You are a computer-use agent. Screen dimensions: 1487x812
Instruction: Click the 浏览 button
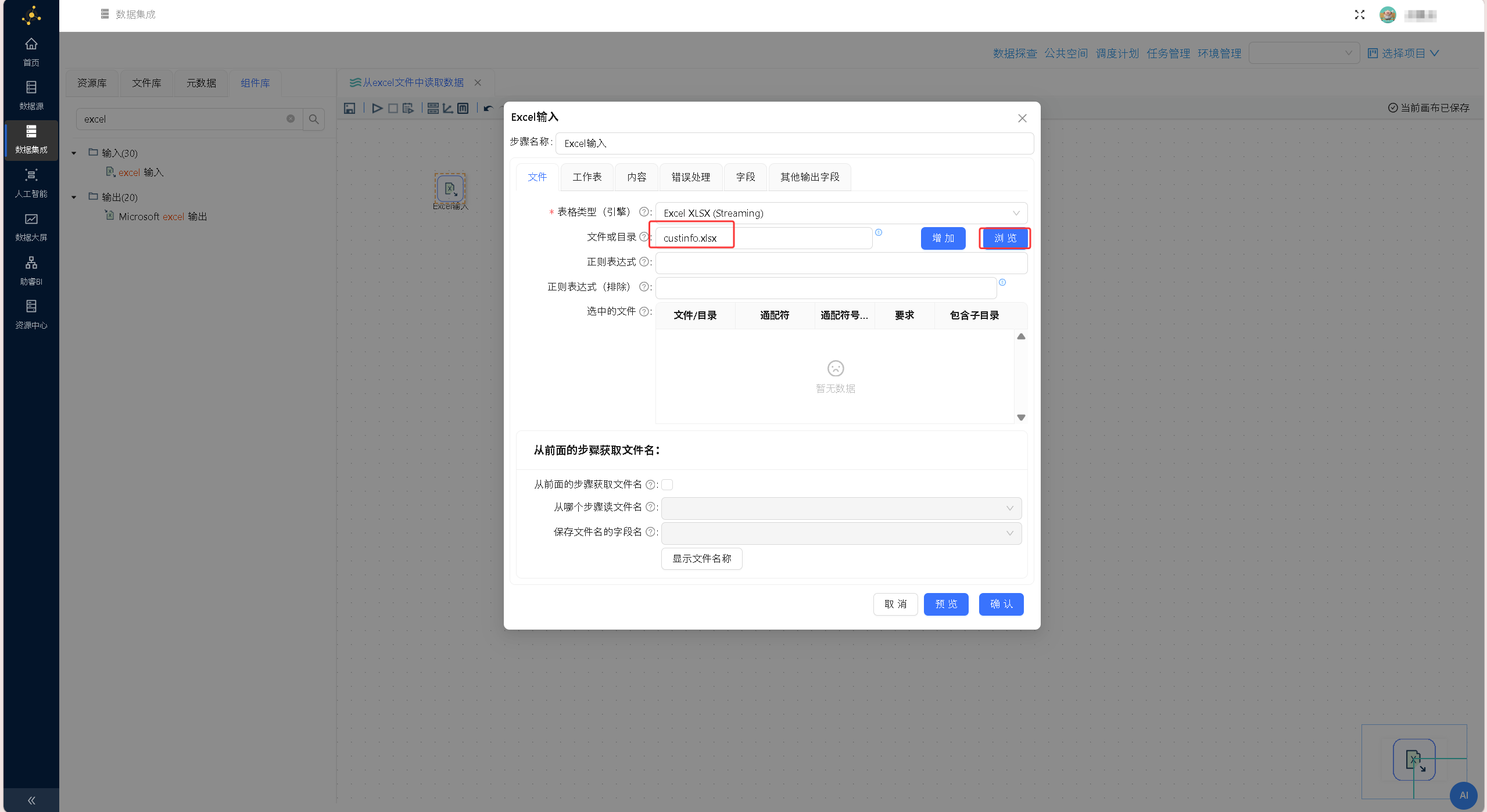[1005, 238]
